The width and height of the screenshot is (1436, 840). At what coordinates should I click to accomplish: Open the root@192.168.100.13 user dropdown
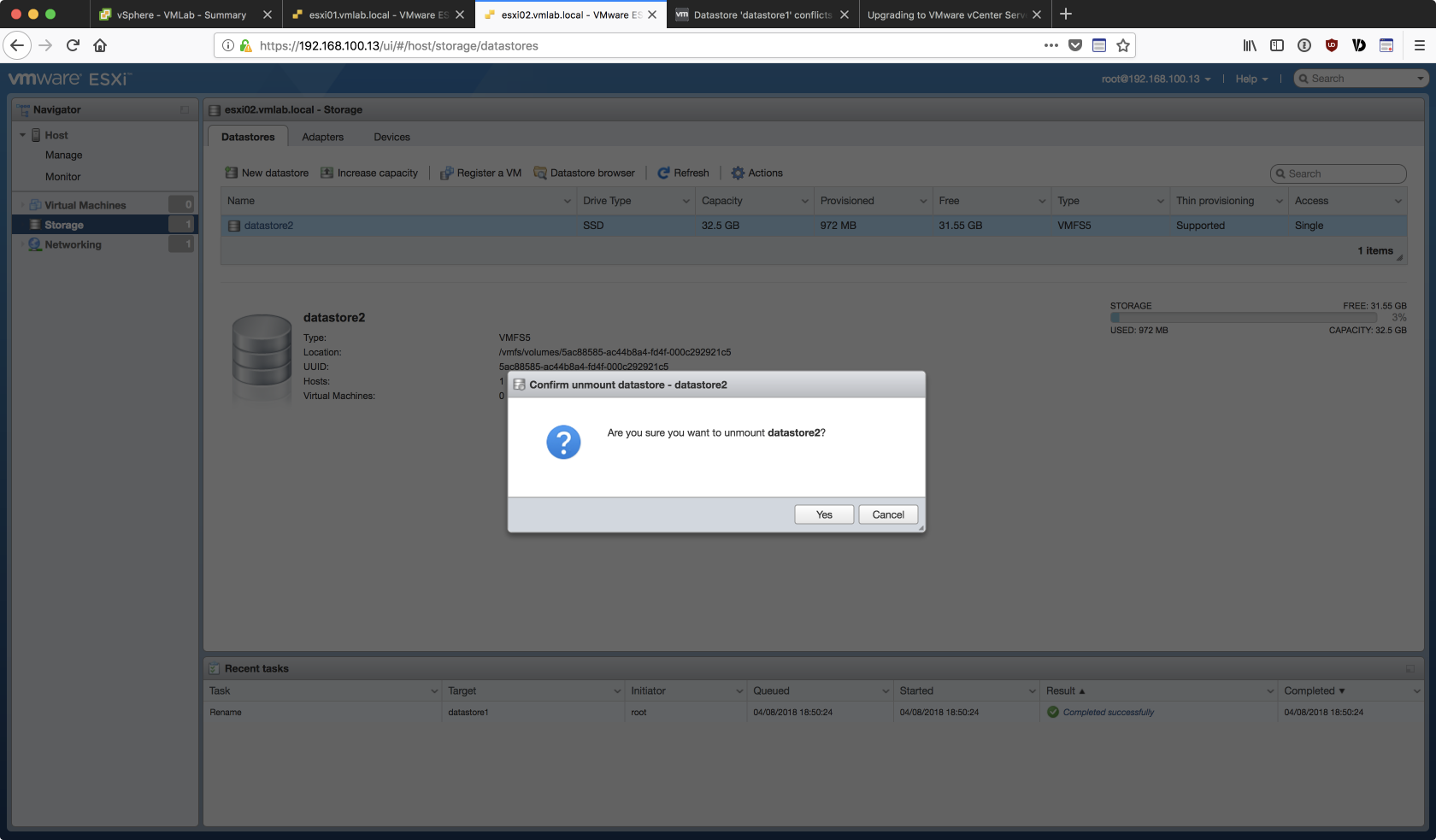[x=1156, y=79]
